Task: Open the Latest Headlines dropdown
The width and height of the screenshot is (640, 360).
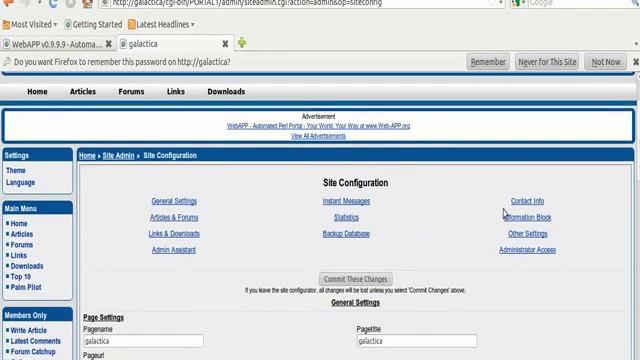Action: [x=161, y=24]
